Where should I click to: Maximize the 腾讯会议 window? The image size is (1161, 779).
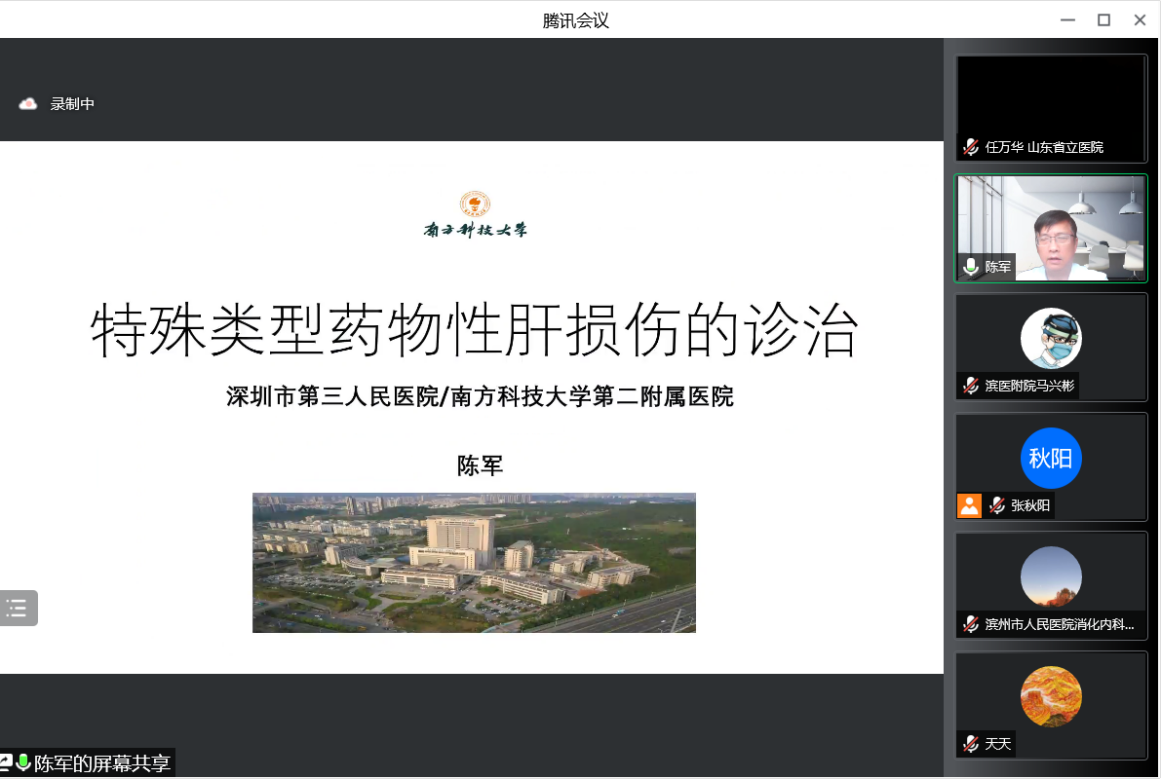(1103, 20)
